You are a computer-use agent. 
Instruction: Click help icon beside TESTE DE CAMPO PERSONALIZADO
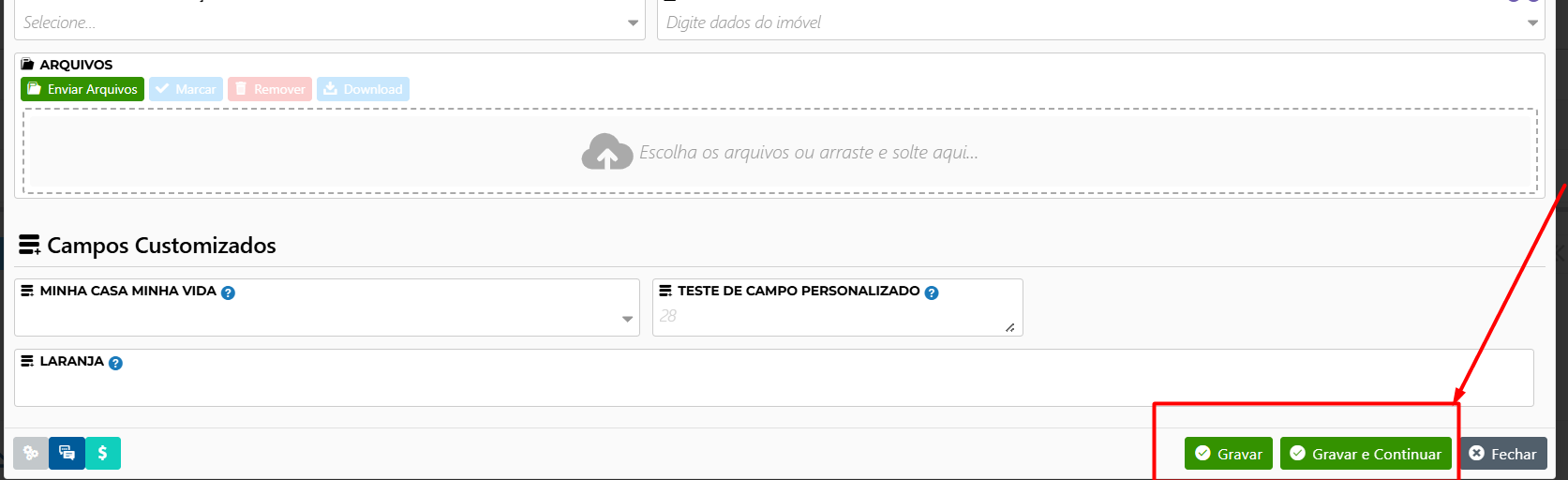(932, 292)
